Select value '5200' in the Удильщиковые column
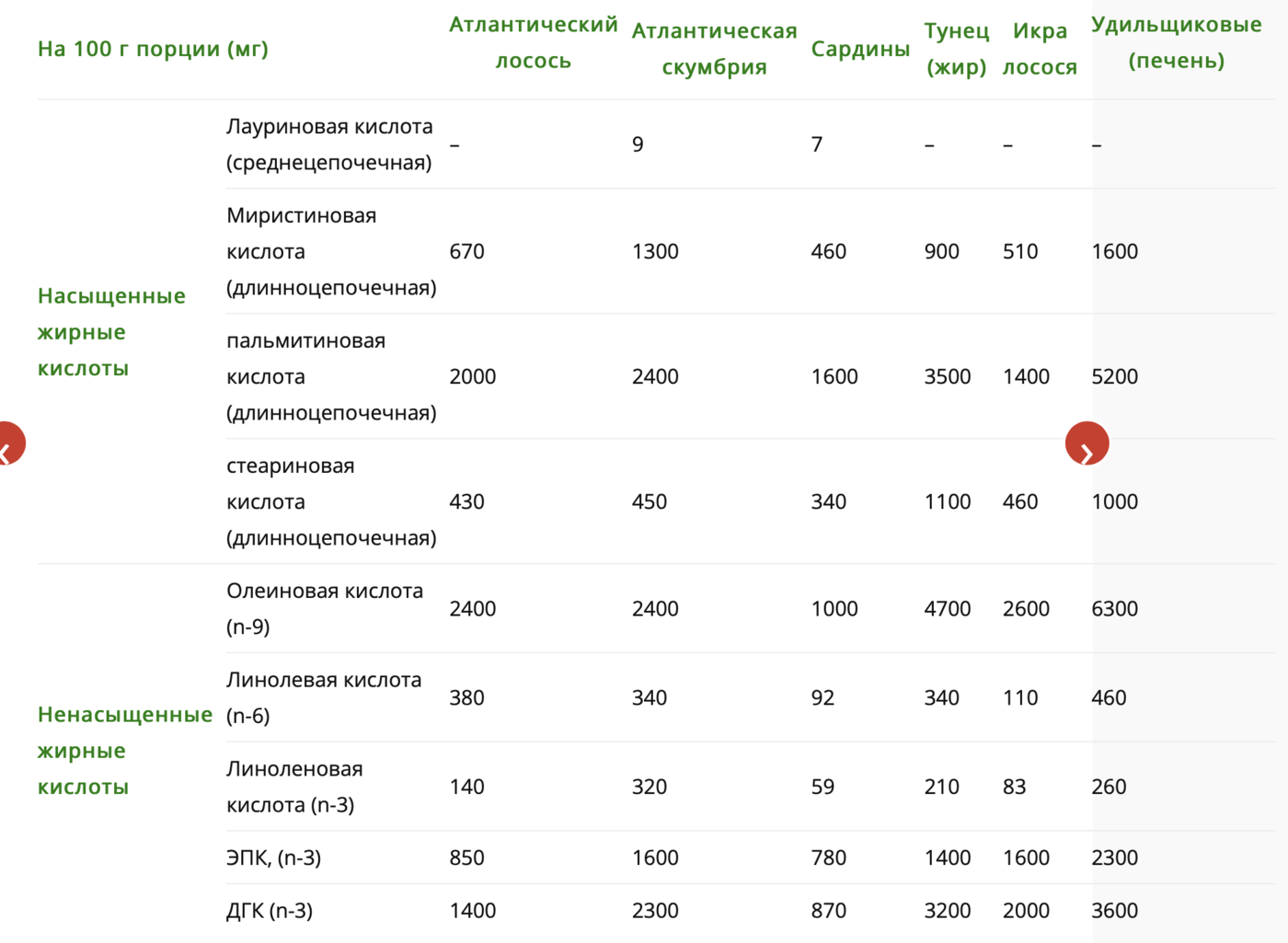 coord(1115,376)
